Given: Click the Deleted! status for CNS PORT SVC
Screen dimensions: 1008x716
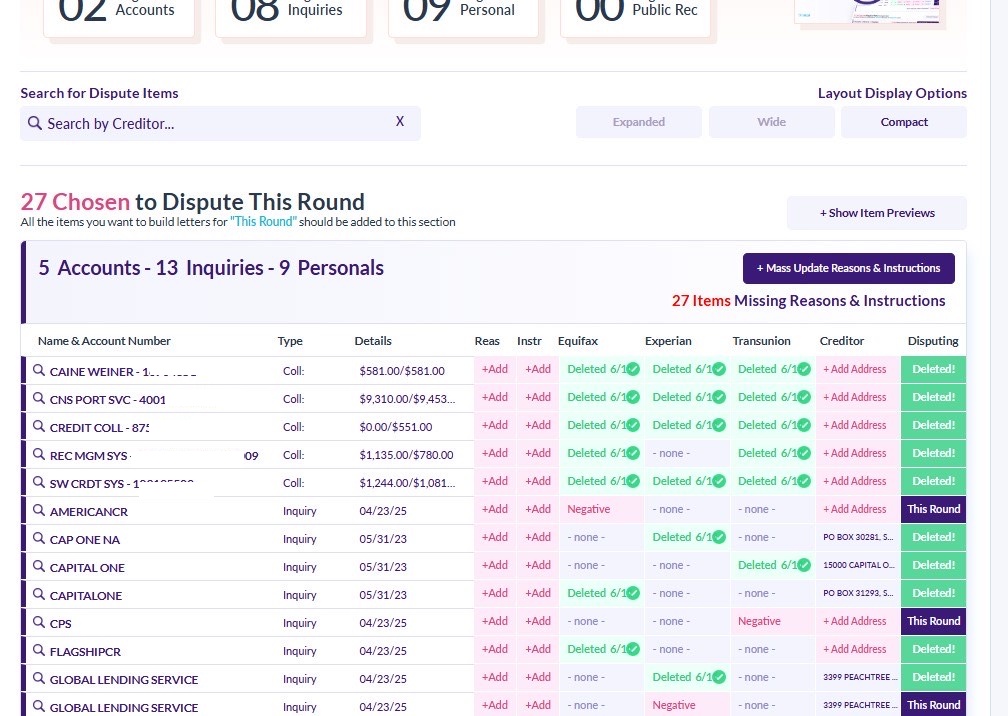Looking at the screenshot, I should click(x=932, y=397).
